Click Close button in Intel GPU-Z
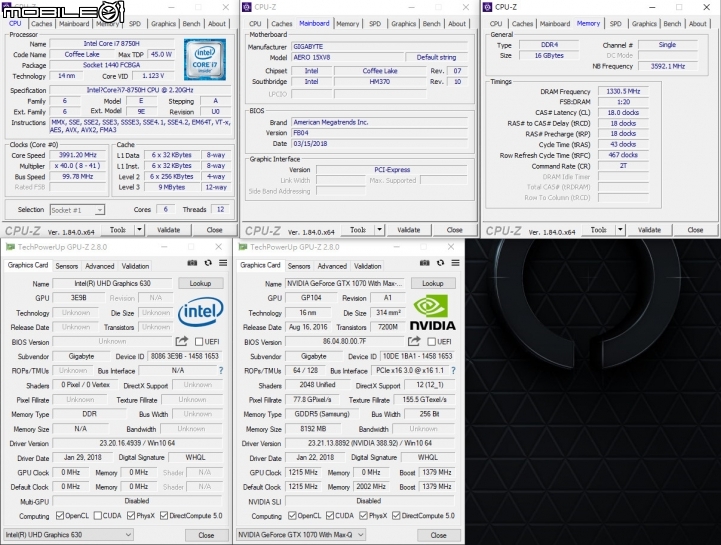 tap(206, 535)
